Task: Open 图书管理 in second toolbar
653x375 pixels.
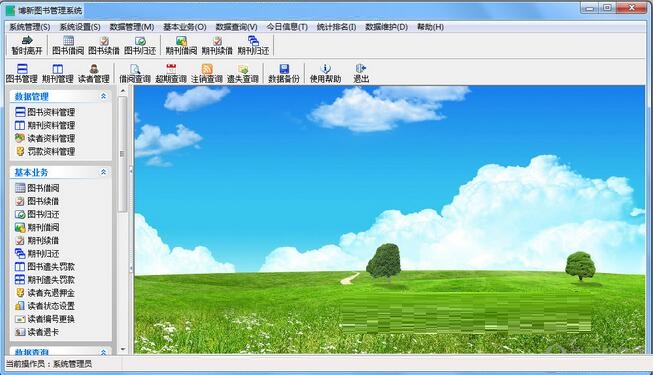Action: (x=22, y=73)
